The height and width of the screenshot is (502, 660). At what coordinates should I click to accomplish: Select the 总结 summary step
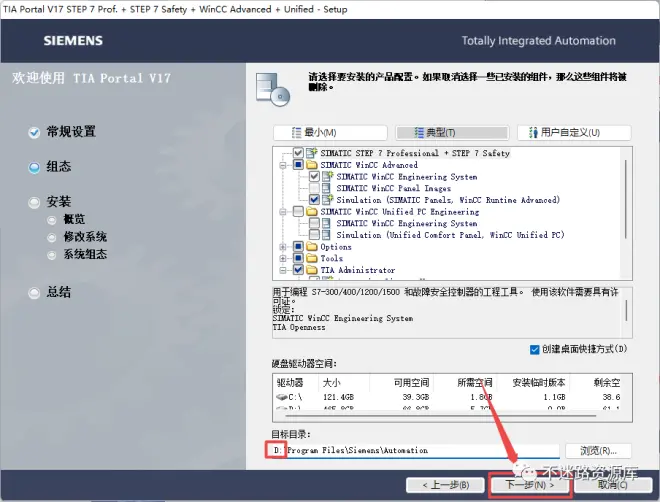pyautogui.click(x=59, y=292)
